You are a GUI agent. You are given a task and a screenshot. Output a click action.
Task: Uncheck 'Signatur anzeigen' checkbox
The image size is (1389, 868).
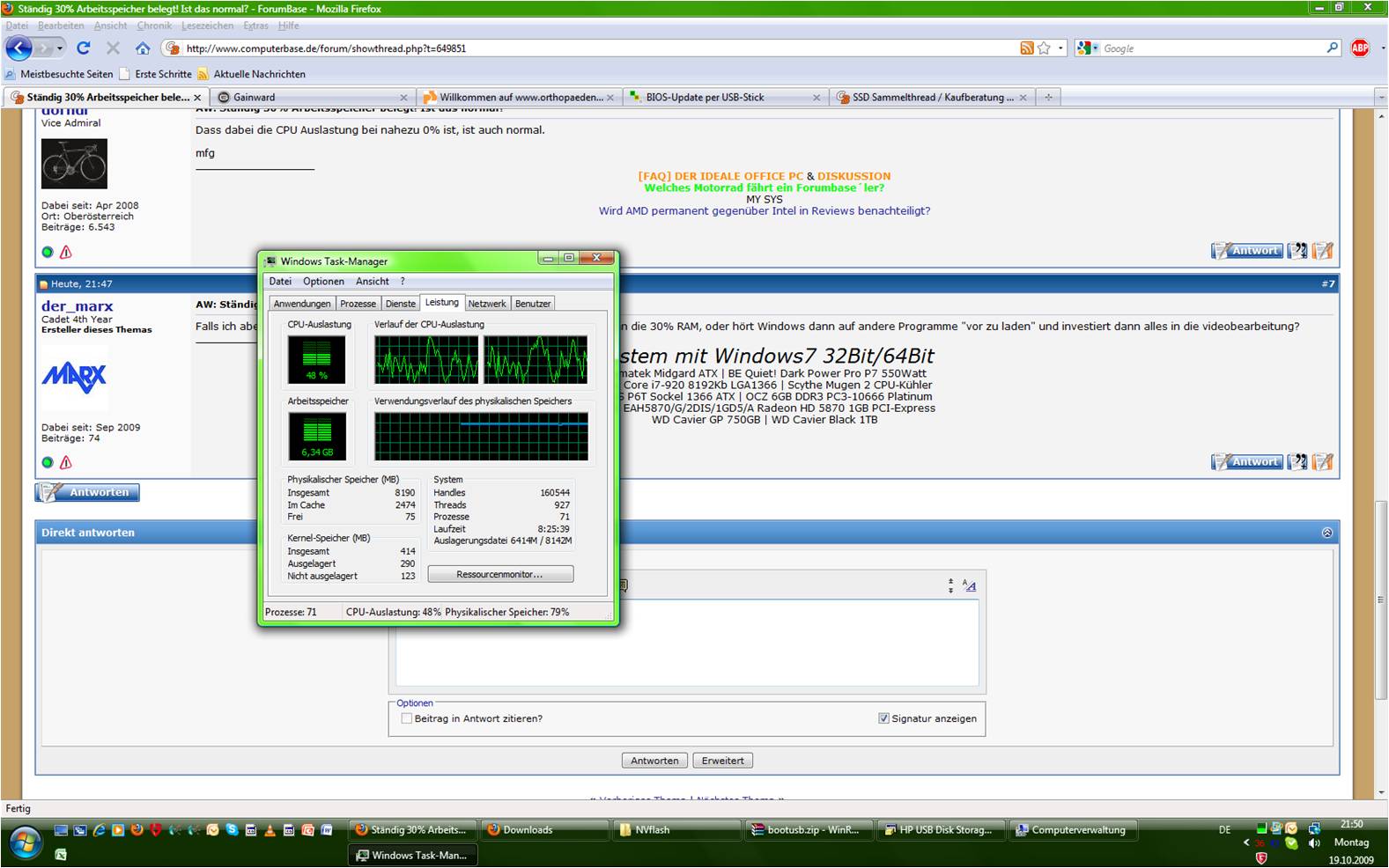tap(883, 718)
